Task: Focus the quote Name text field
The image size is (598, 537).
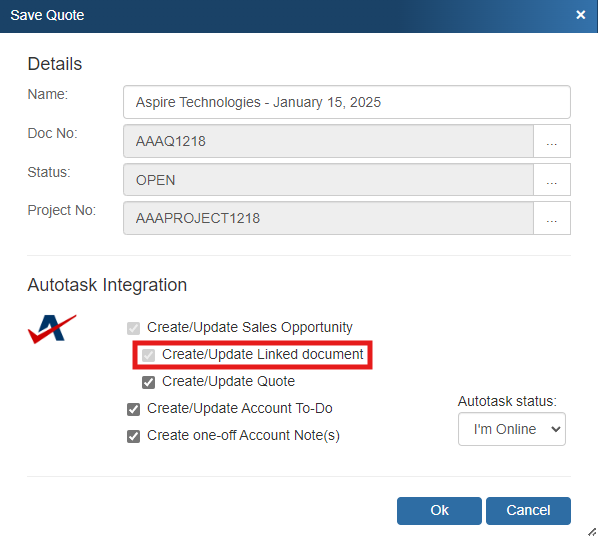Action: click(347, 102)
